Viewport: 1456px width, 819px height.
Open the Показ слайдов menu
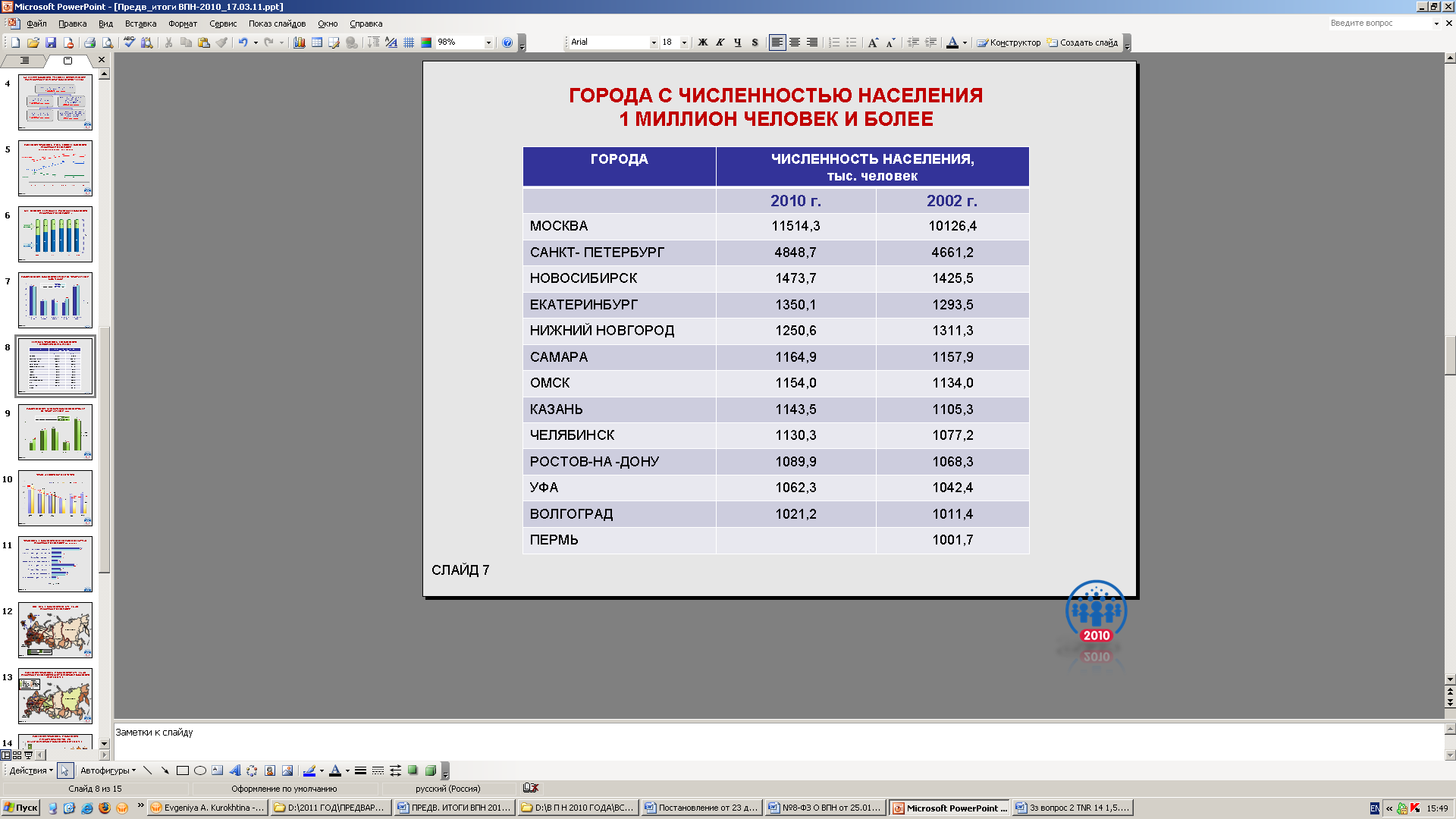277,24
